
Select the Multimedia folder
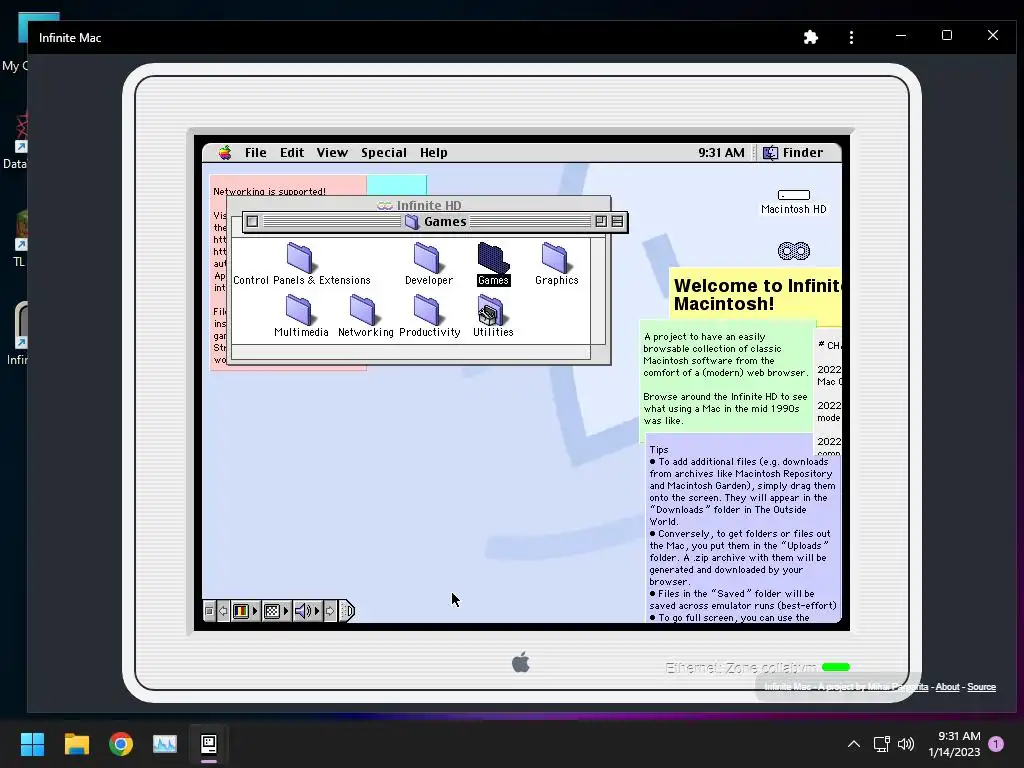[x=300, y=316]
